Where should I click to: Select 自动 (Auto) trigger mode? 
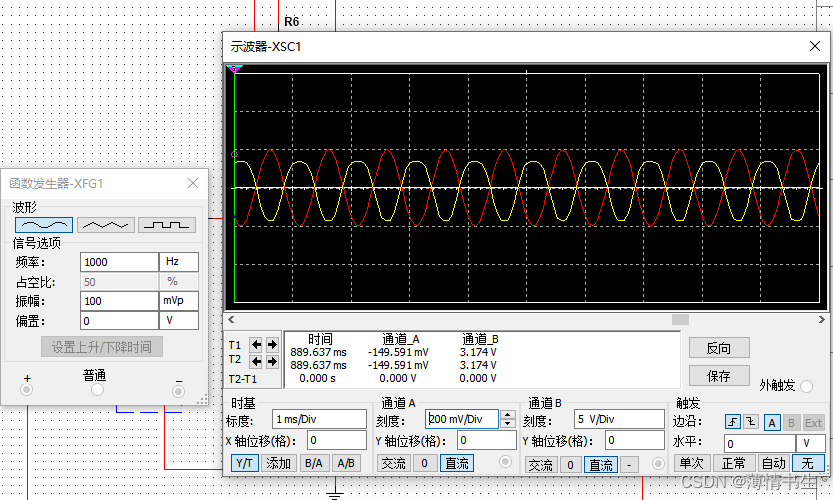point(773,463)
